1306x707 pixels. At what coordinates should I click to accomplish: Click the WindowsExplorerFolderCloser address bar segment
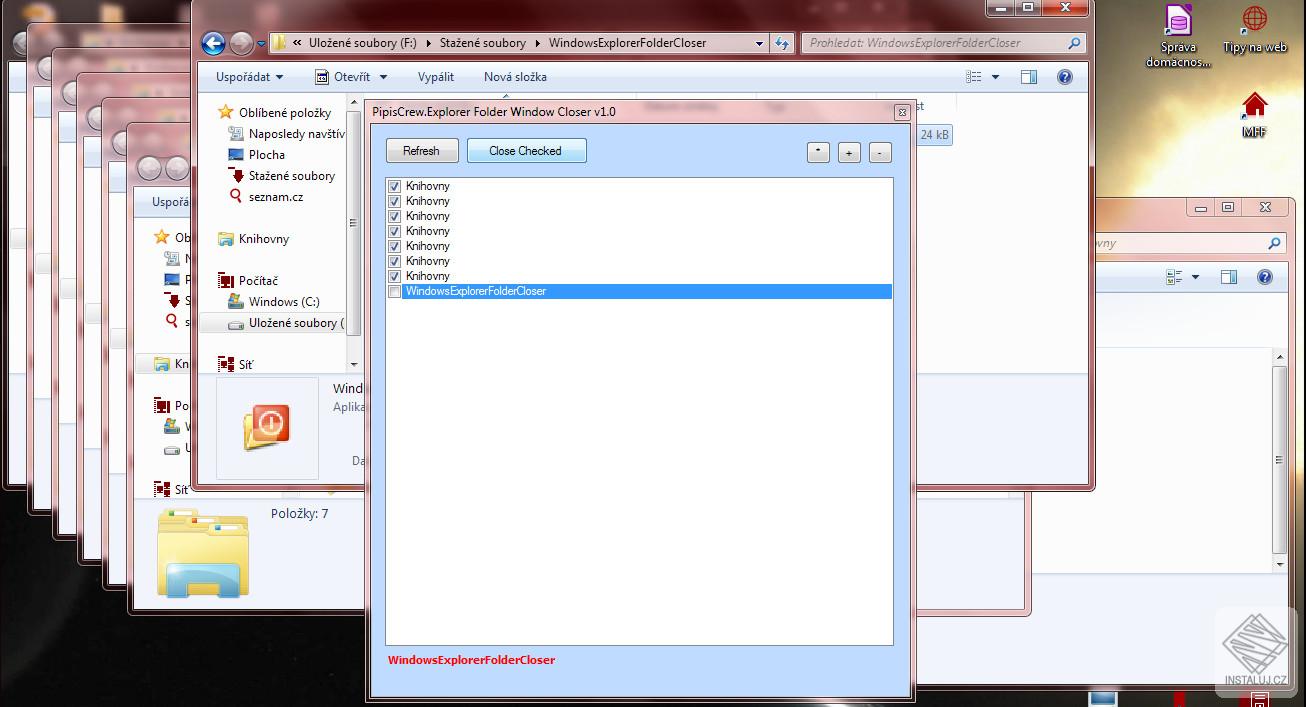click(x=627, y=43)
